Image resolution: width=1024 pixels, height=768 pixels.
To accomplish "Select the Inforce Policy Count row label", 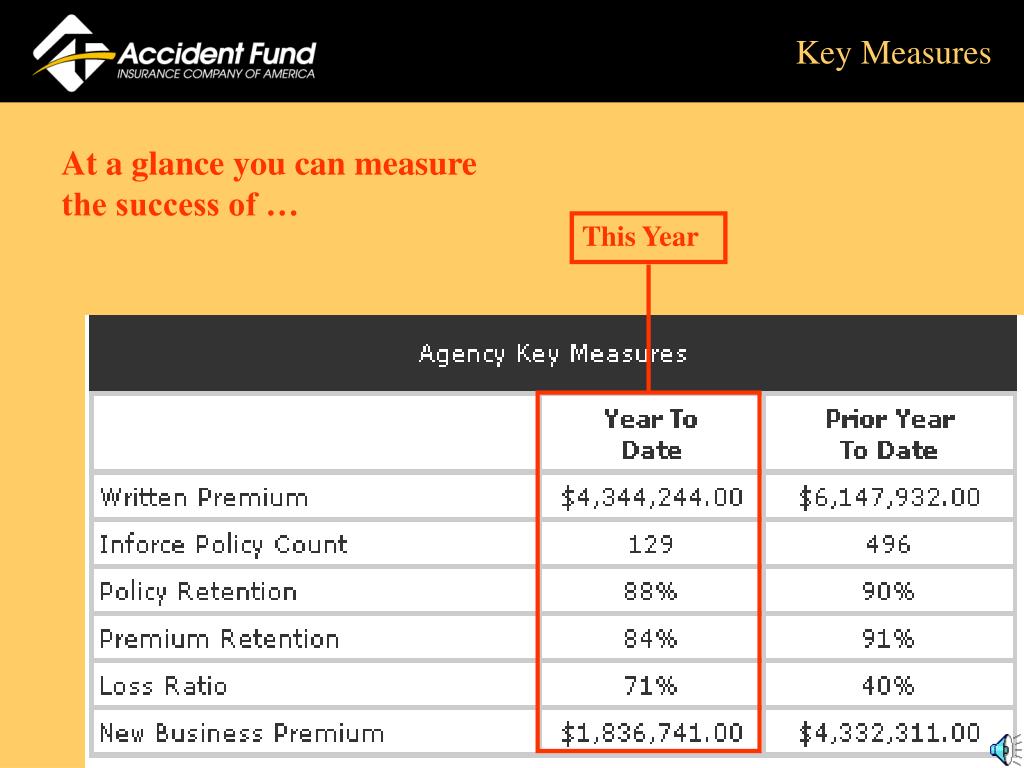I will (x=223, y=544).
